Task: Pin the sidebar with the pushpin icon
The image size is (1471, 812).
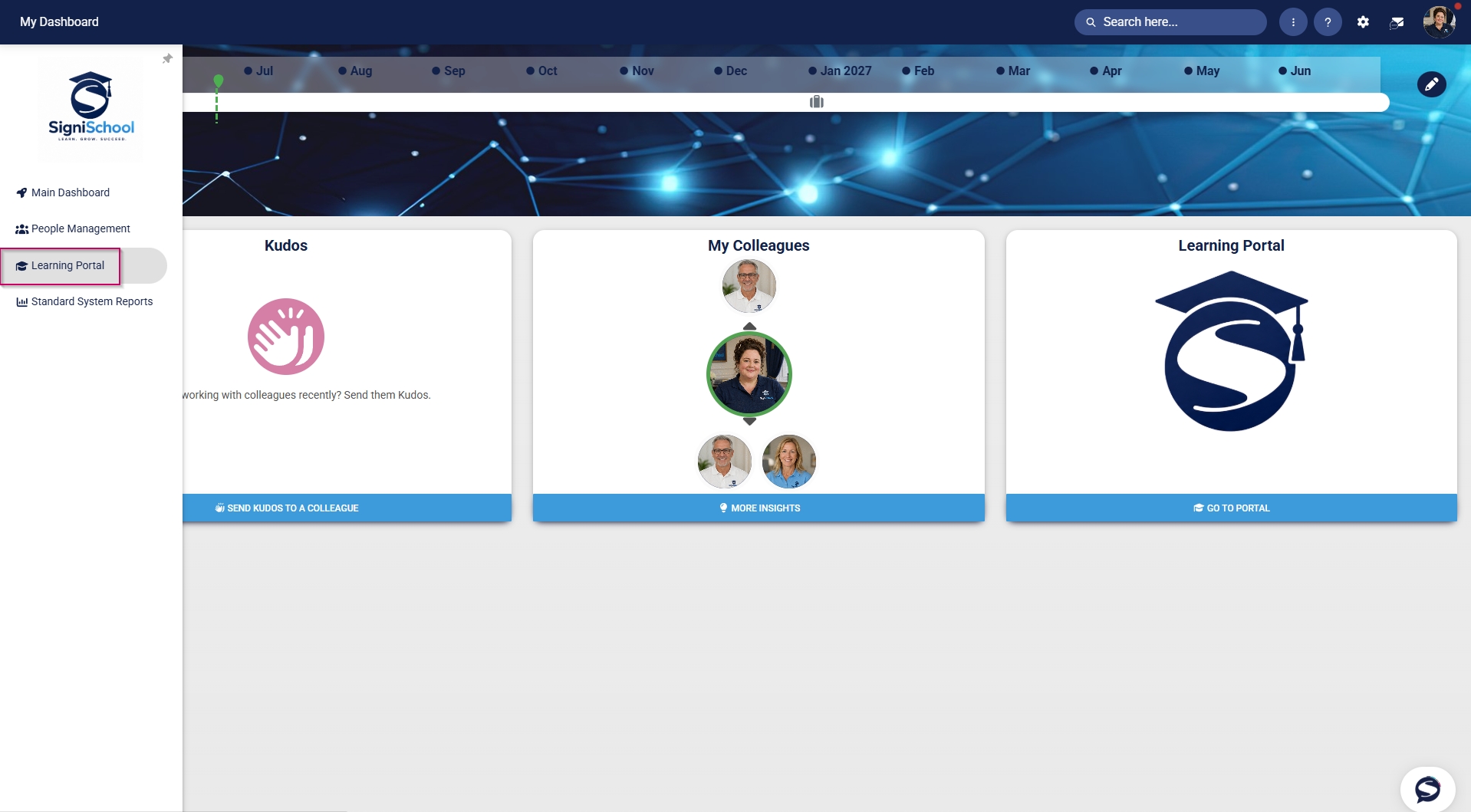Action: (167, 59)
